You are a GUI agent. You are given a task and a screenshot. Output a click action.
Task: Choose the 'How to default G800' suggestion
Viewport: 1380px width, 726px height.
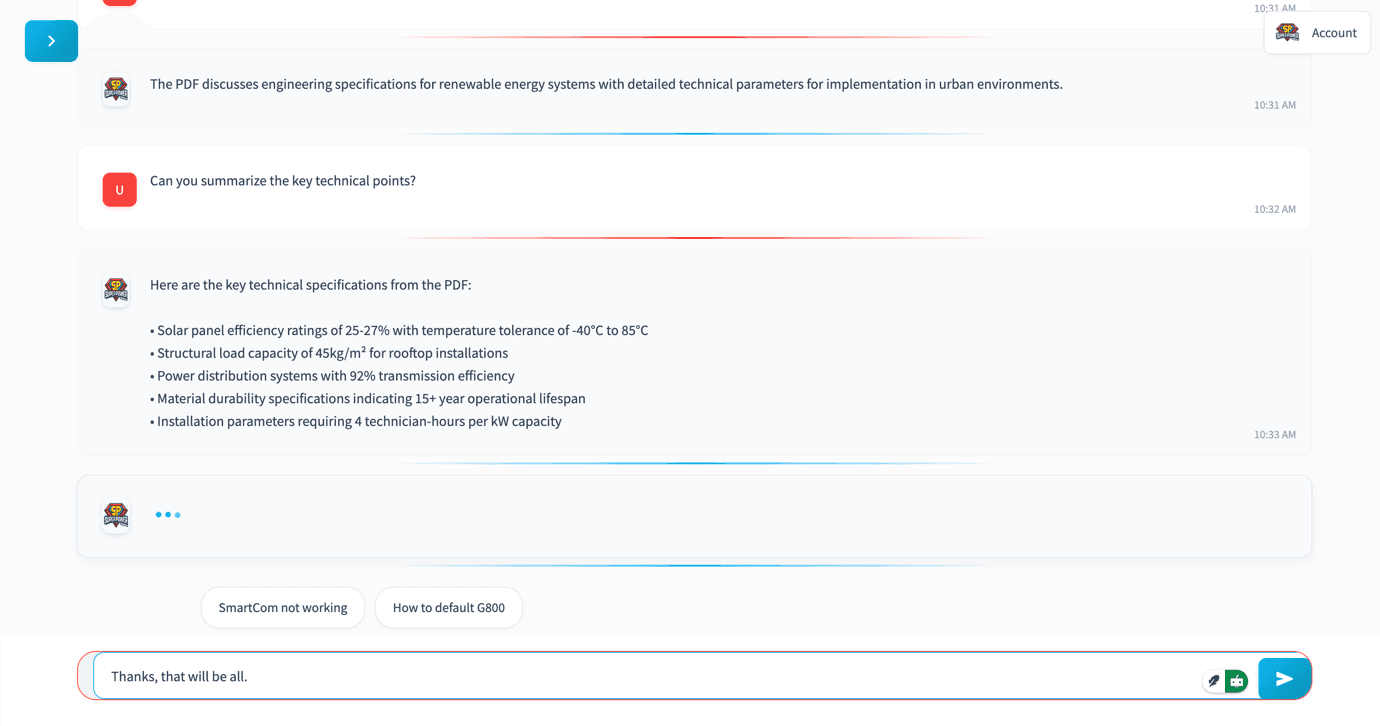pos(449,608)
